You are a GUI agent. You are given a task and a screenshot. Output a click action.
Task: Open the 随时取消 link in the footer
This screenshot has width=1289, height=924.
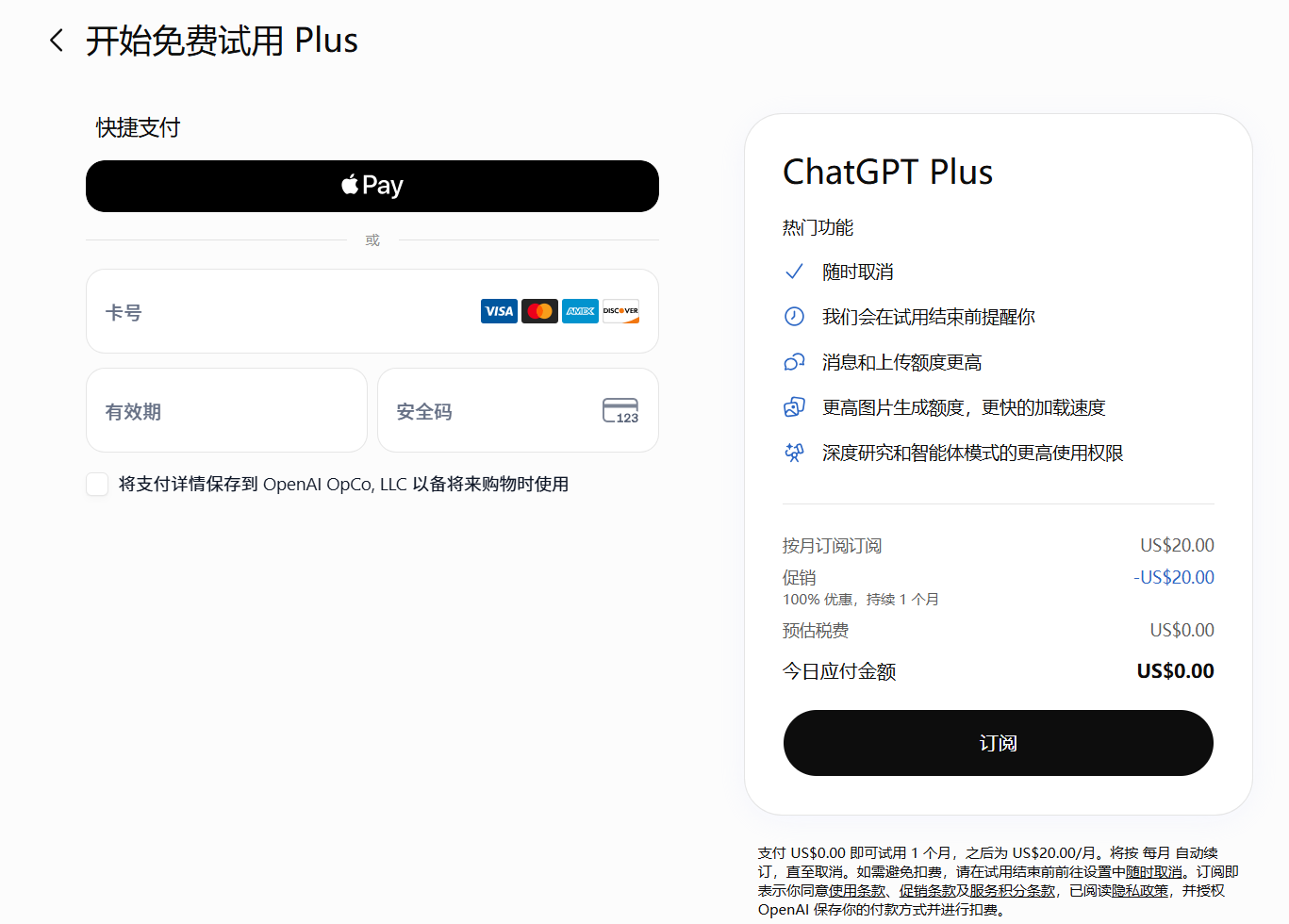1154,872
